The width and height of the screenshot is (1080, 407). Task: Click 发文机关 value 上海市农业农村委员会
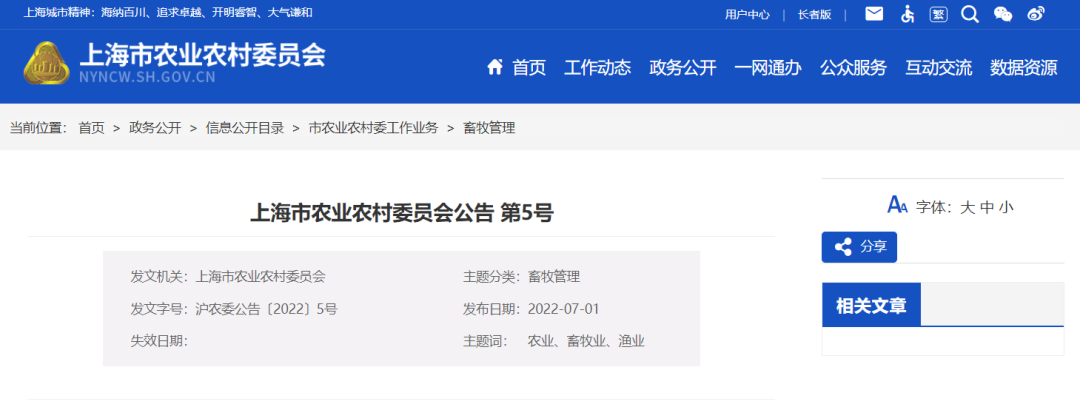point(260,277)
